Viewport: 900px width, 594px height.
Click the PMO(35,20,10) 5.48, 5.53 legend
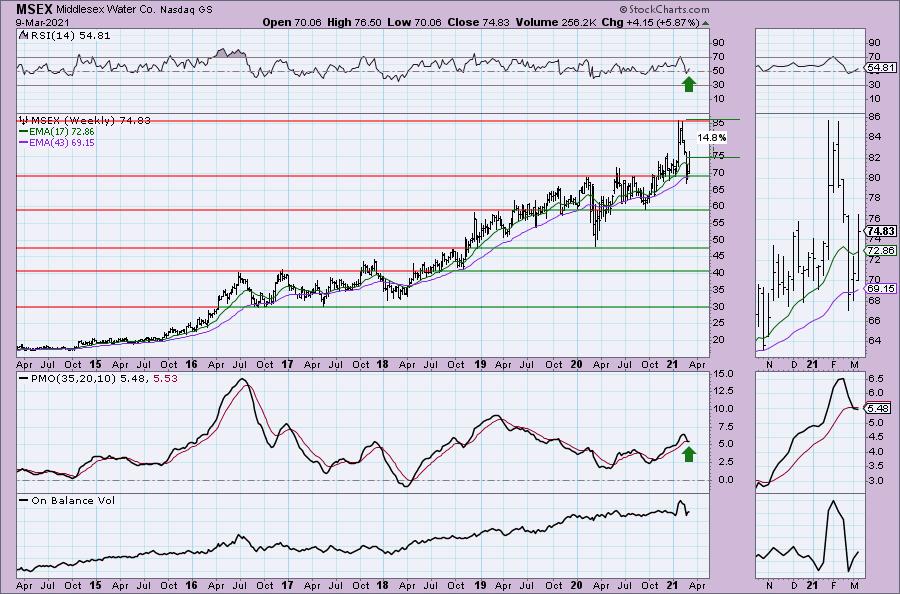pyautogui.click(x=104, y=379)
